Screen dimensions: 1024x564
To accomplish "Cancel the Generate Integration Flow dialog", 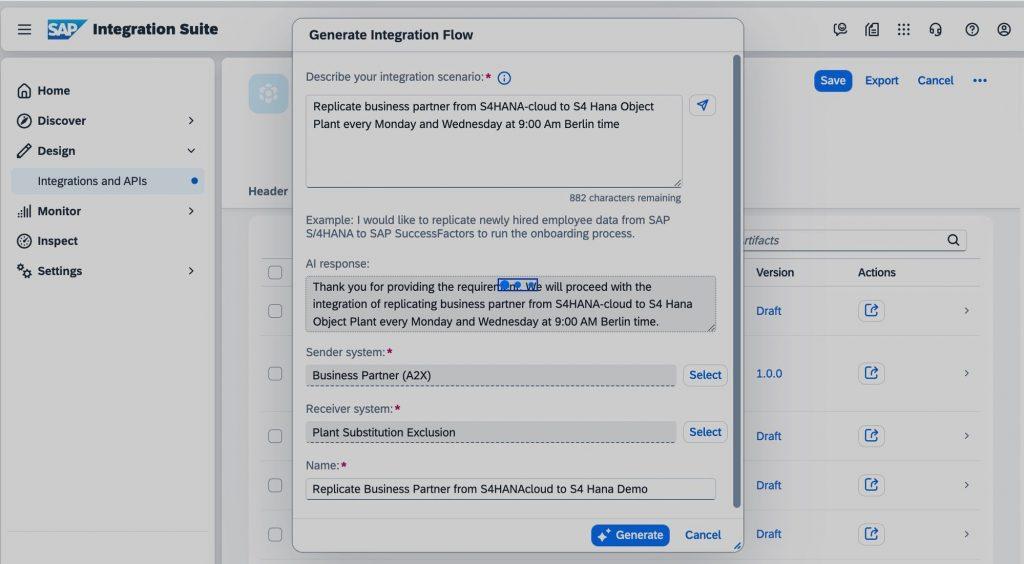I will [703, 535].
